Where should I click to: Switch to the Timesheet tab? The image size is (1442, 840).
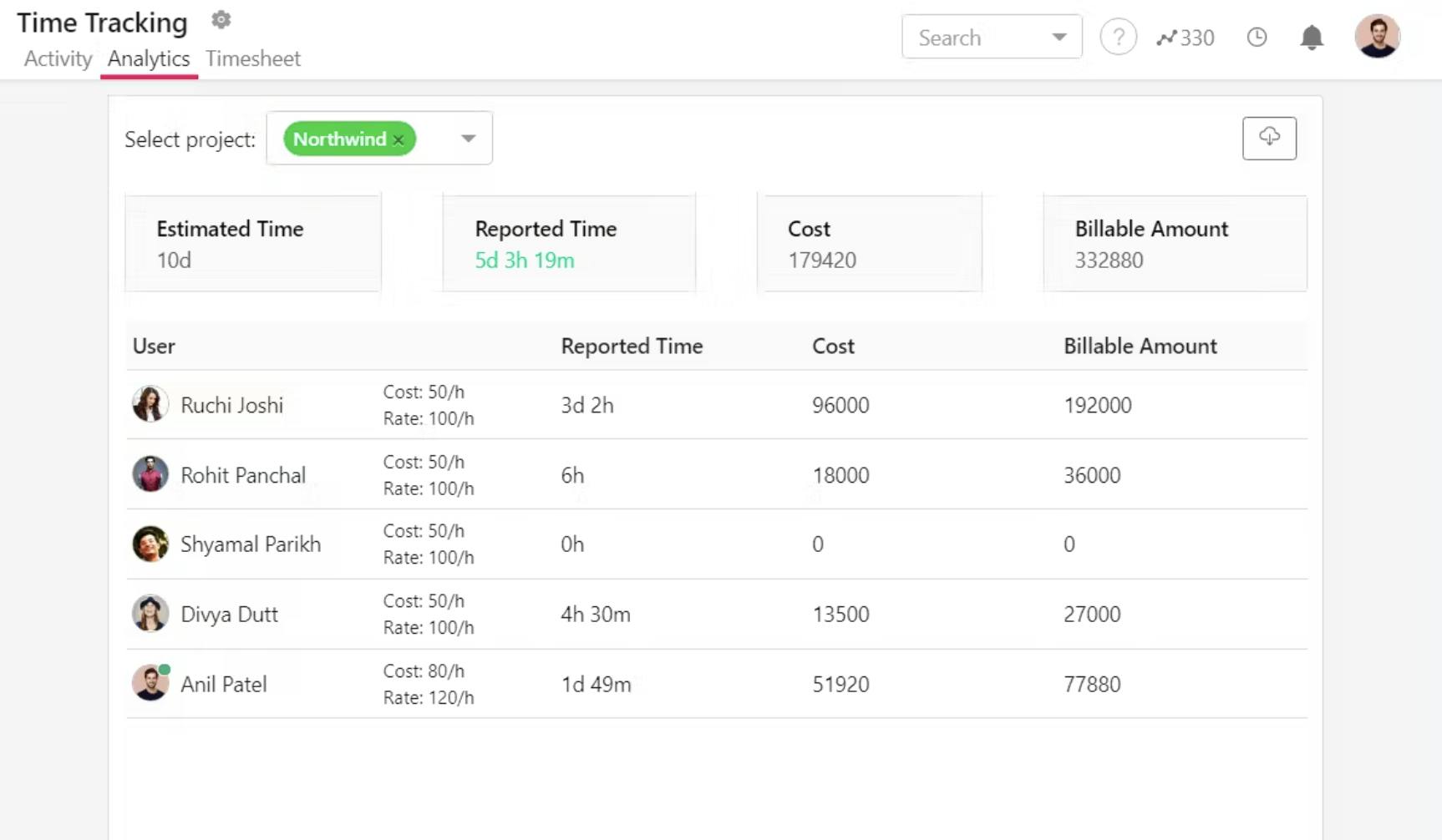point(253,58)
